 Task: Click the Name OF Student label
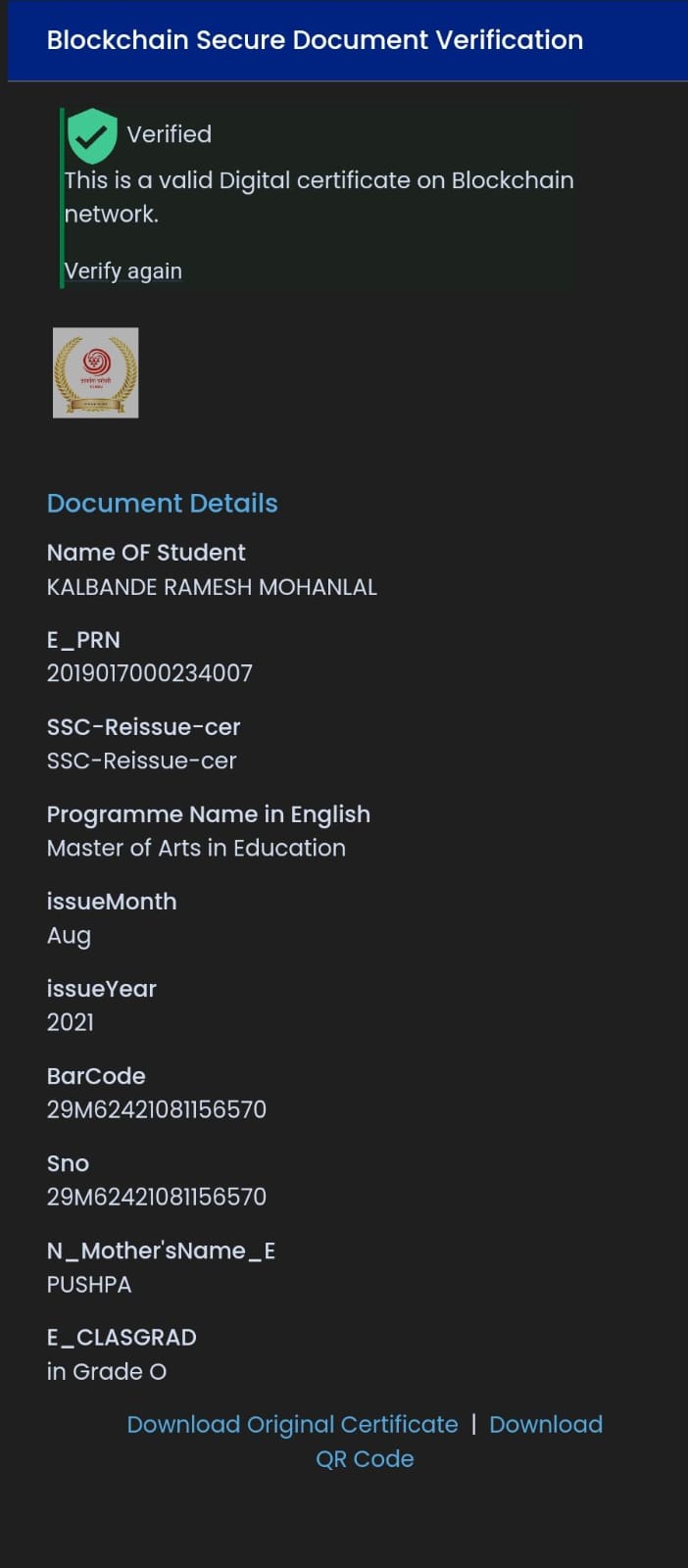coord(146,553)
